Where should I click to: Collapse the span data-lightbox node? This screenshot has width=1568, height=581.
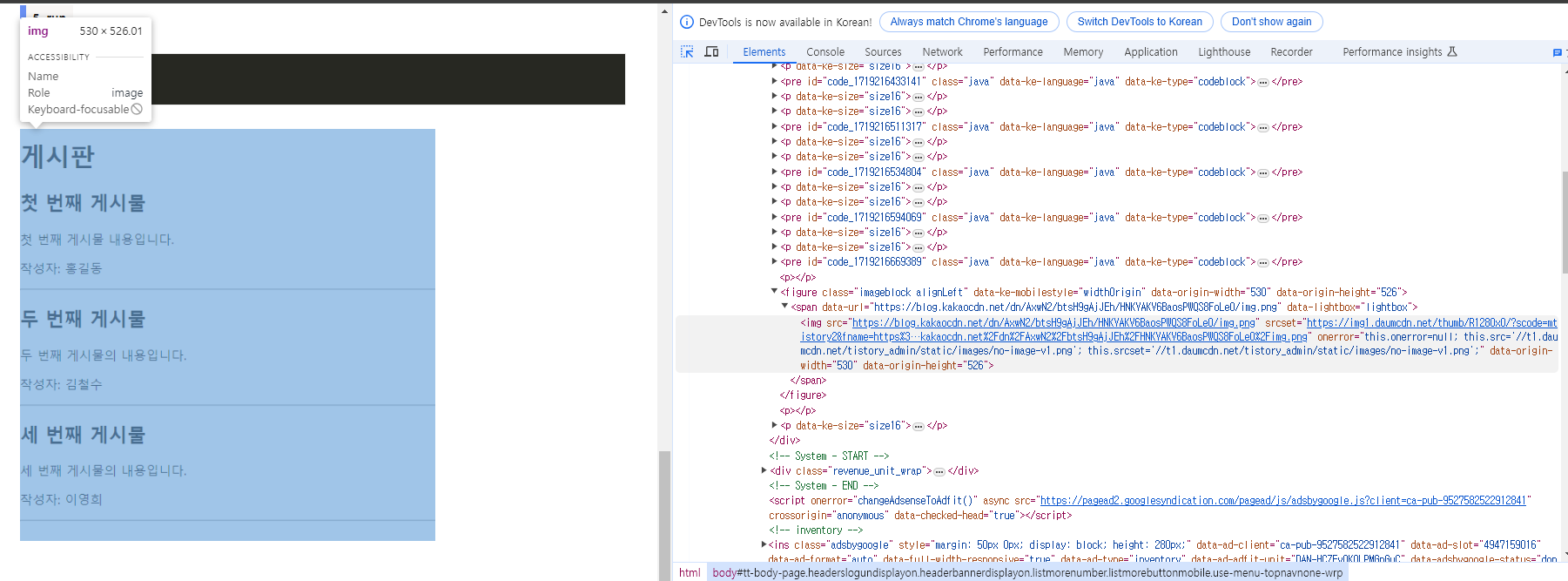tap(784, 307)
